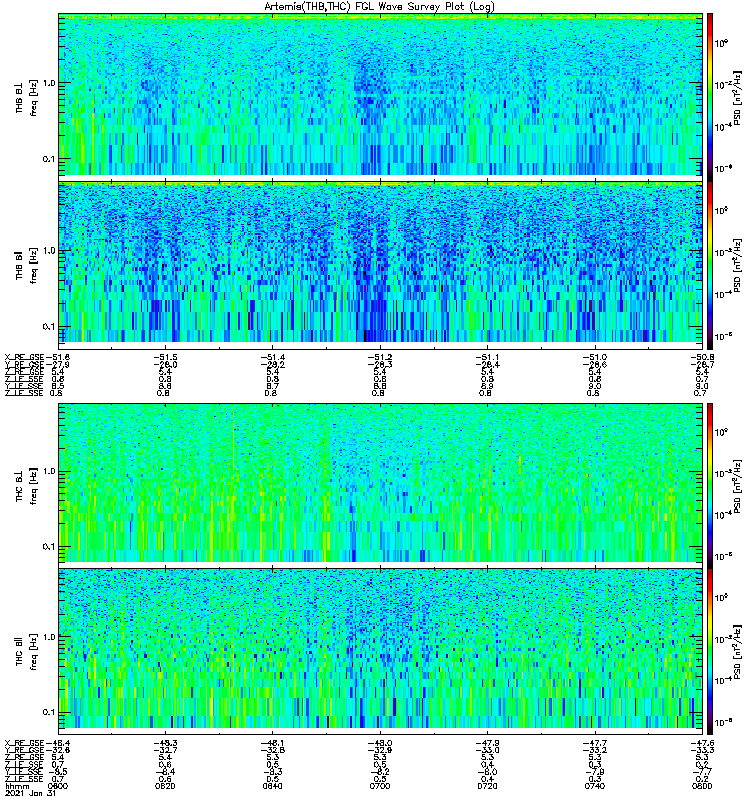Click the THB X_RE_GSE value -51.1
The width and height of the screenshot is (750, 800).
tap(487, 358)
